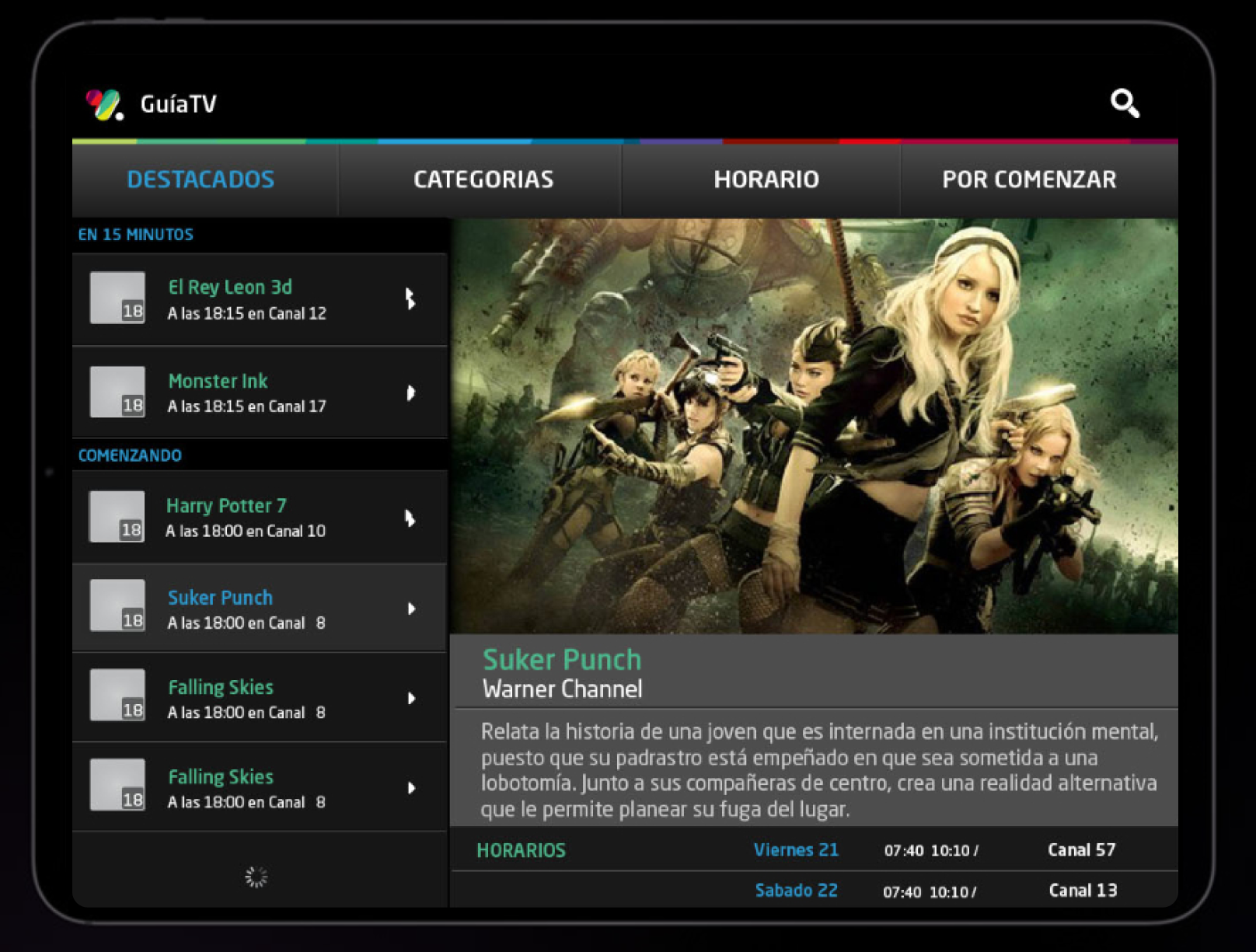Tap the loading spinner below the list
This screenshot has height=952, width=1256.
click(256, 877)
